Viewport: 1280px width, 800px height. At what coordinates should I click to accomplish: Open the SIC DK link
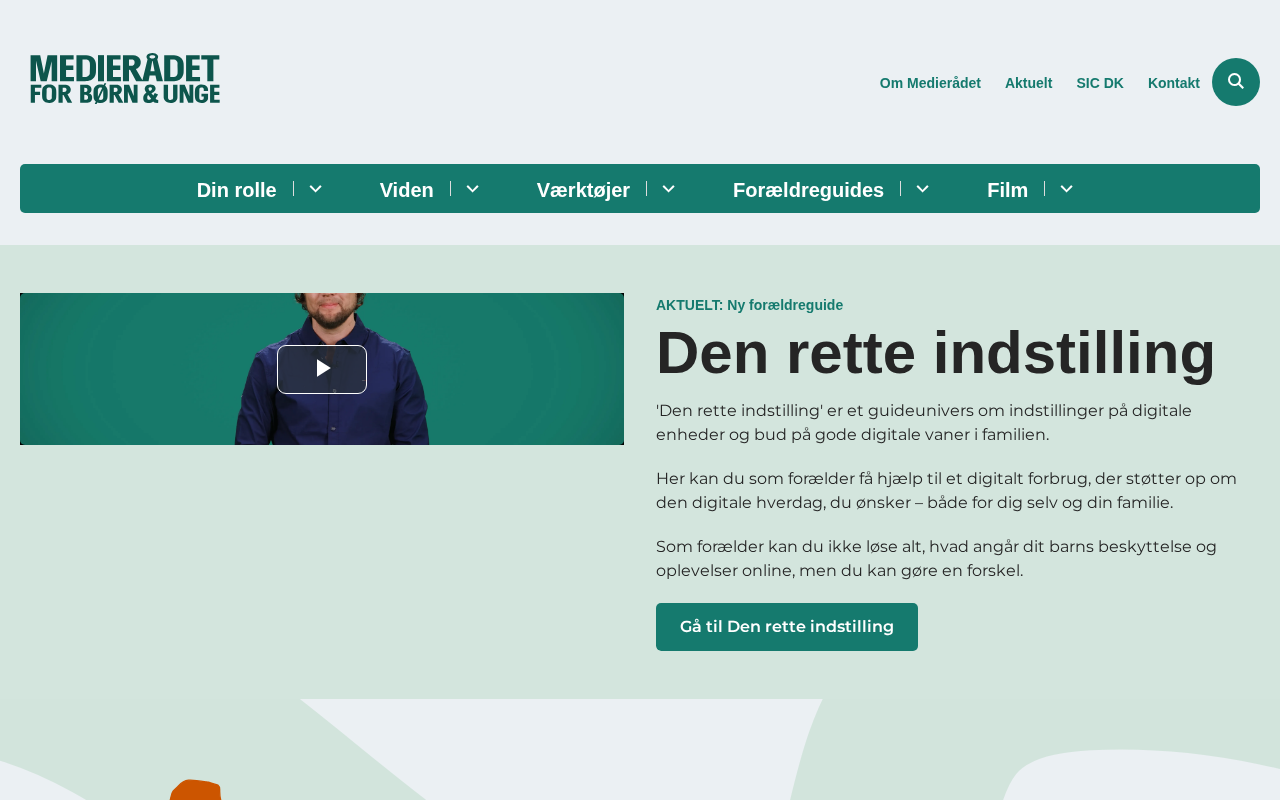click(1100, 83)
